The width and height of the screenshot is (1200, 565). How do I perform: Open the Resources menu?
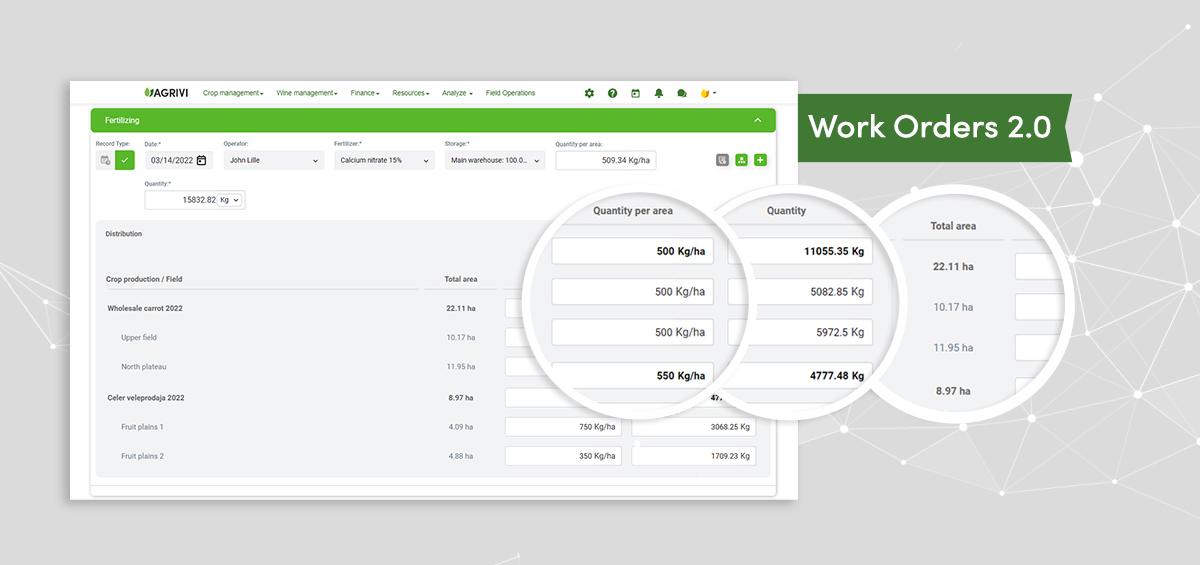(x=411, y=93)
